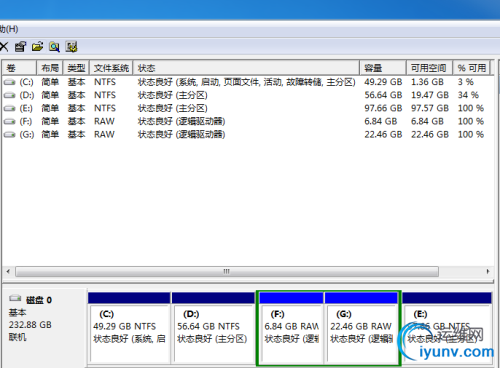Select the (C:) 49.29 GB NTFS partition block
This screenshot has height=368, width=500.
click(x=129, y=328)
